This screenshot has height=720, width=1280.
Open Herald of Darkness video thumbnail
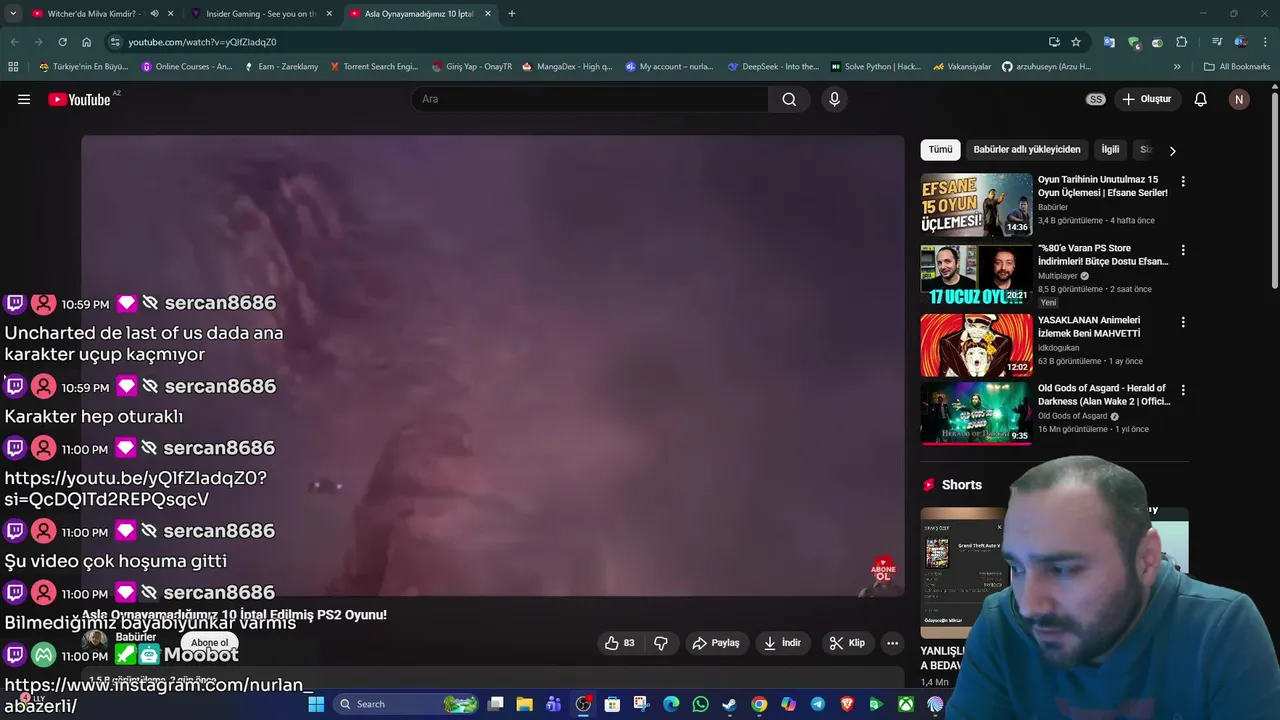pyautogui.click(x=976, y=413)
